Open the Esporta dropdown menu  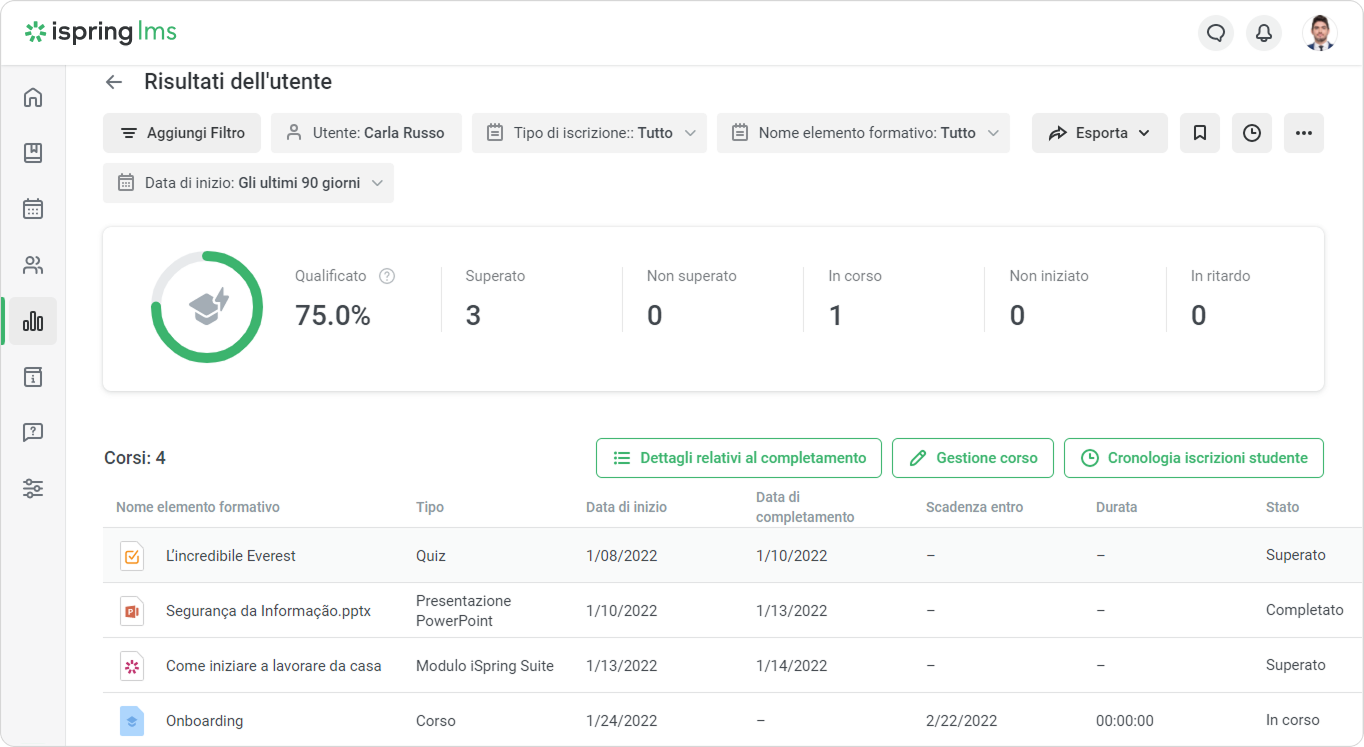pyautogui.click(x=1099, y=133)
